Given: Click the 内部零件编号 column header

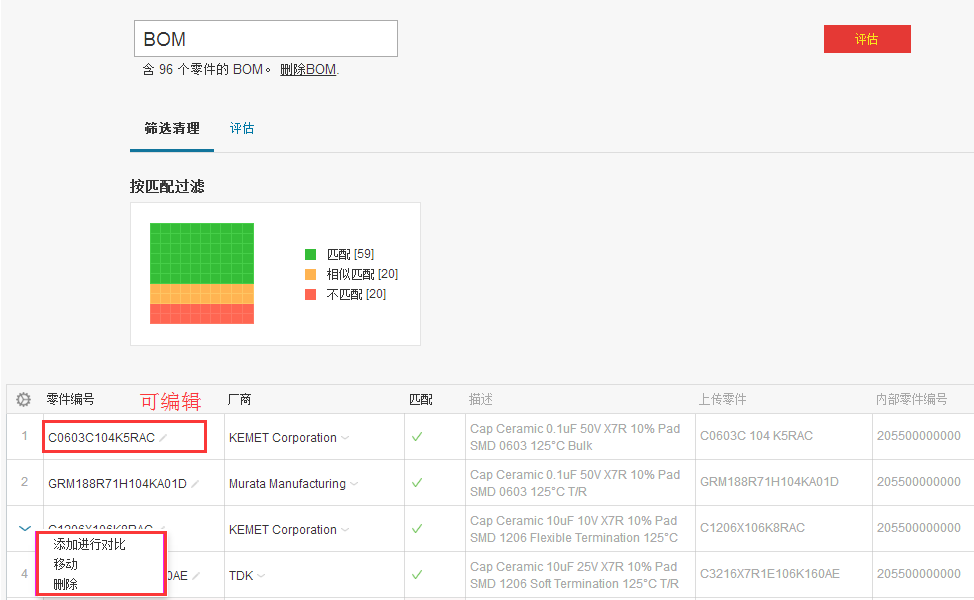Looking at the screenshot, I should point(911,399).
